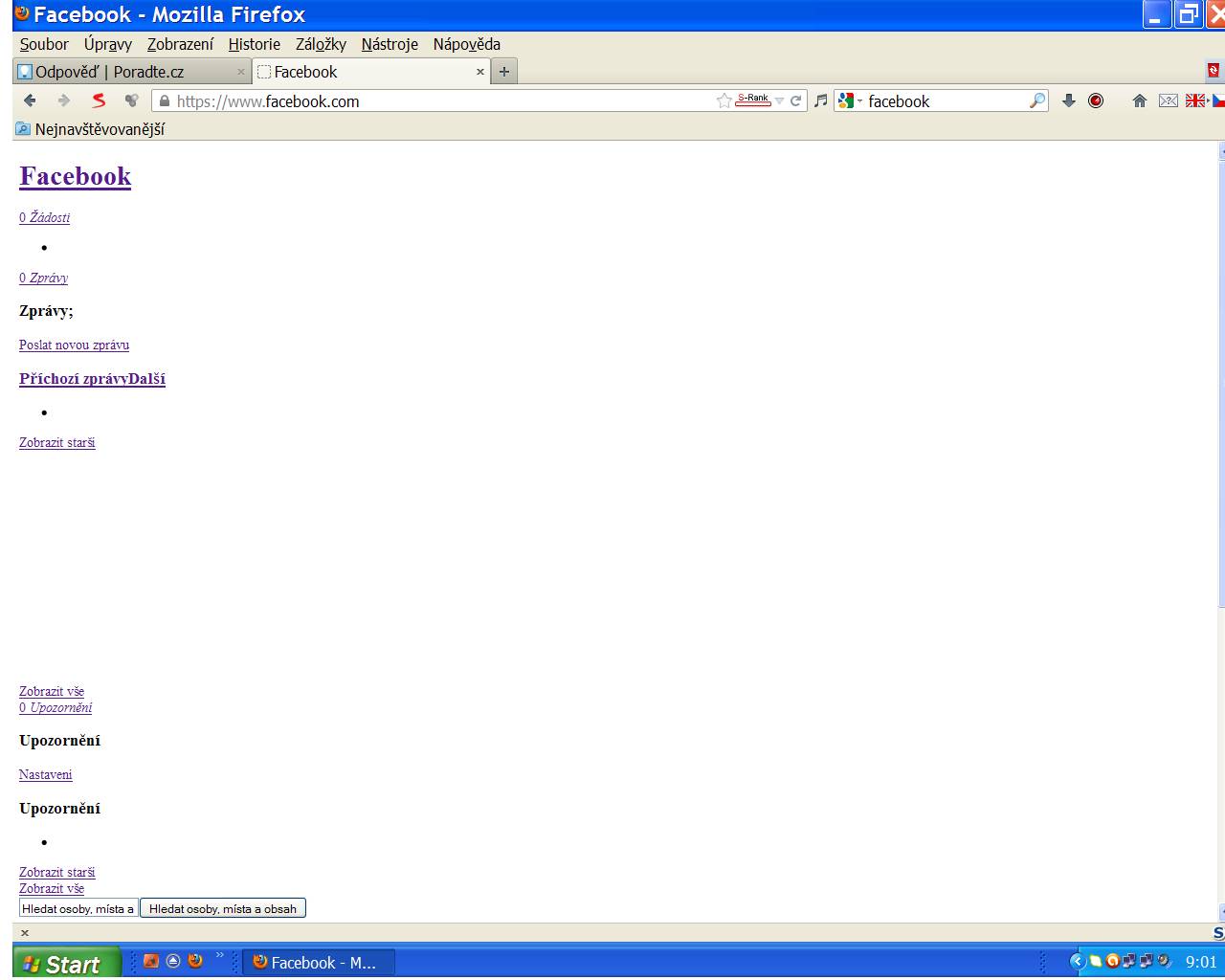The width and height of the screenshot is (1225, 980).
Task: Open the Windows Start menu
Action: (66, 963)
